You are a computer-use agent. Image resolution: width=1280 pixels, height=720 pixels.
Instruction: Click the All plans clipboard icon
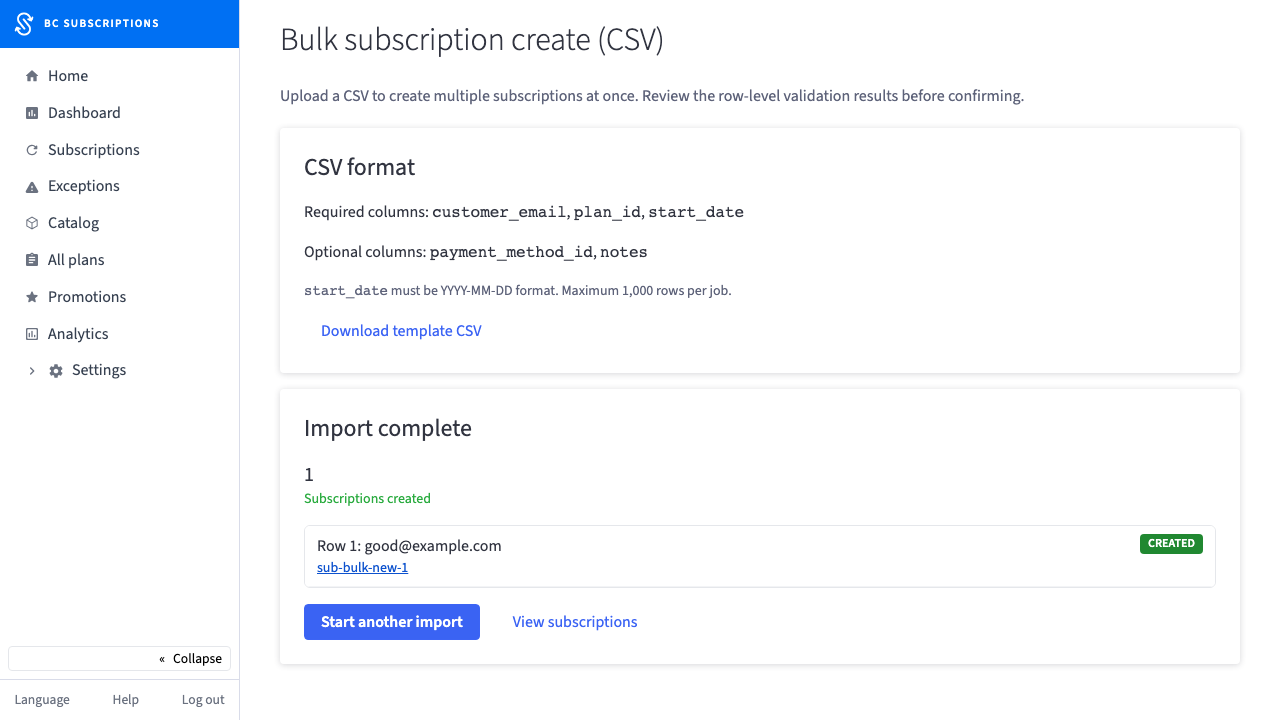tap(32, 260)
